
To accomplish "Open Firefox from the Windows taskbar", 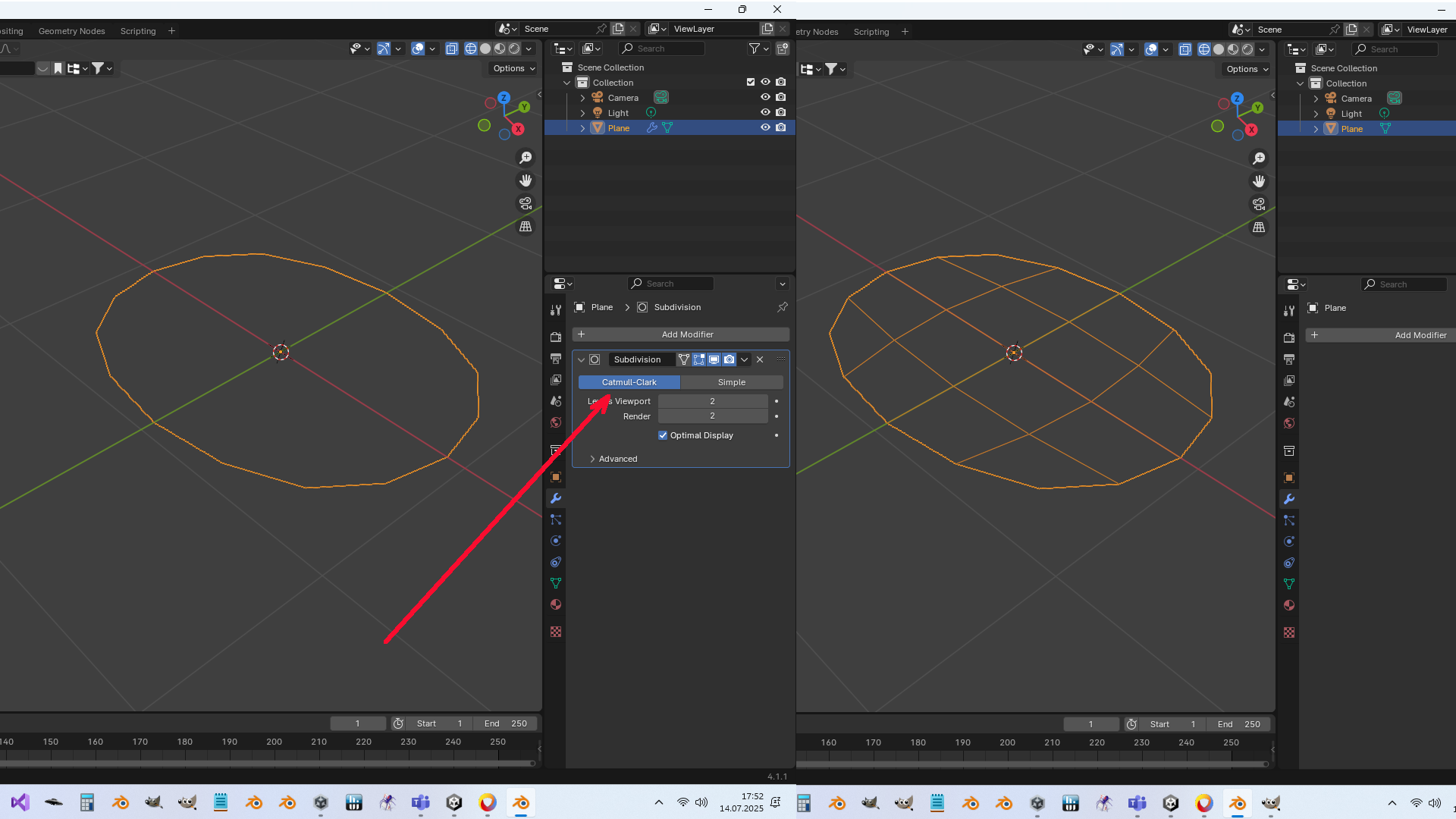I will click(488, 802).
